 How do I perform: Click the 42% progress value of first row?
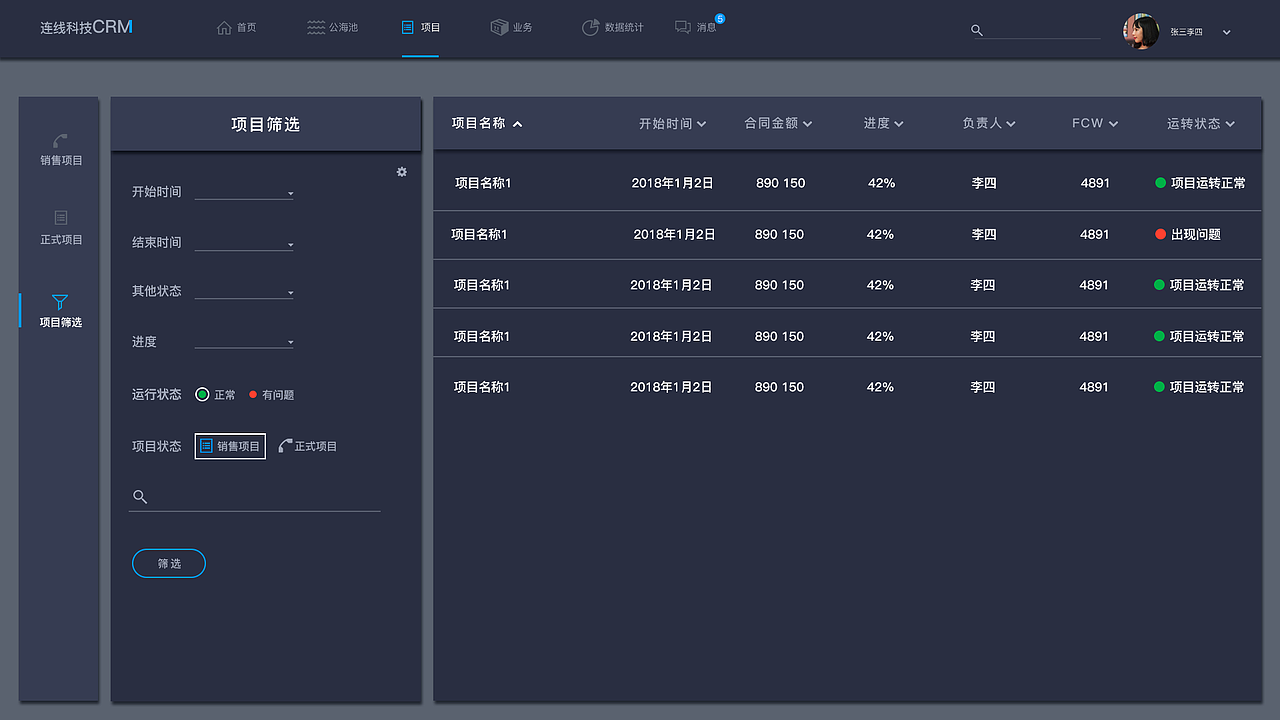coord(880,183)
